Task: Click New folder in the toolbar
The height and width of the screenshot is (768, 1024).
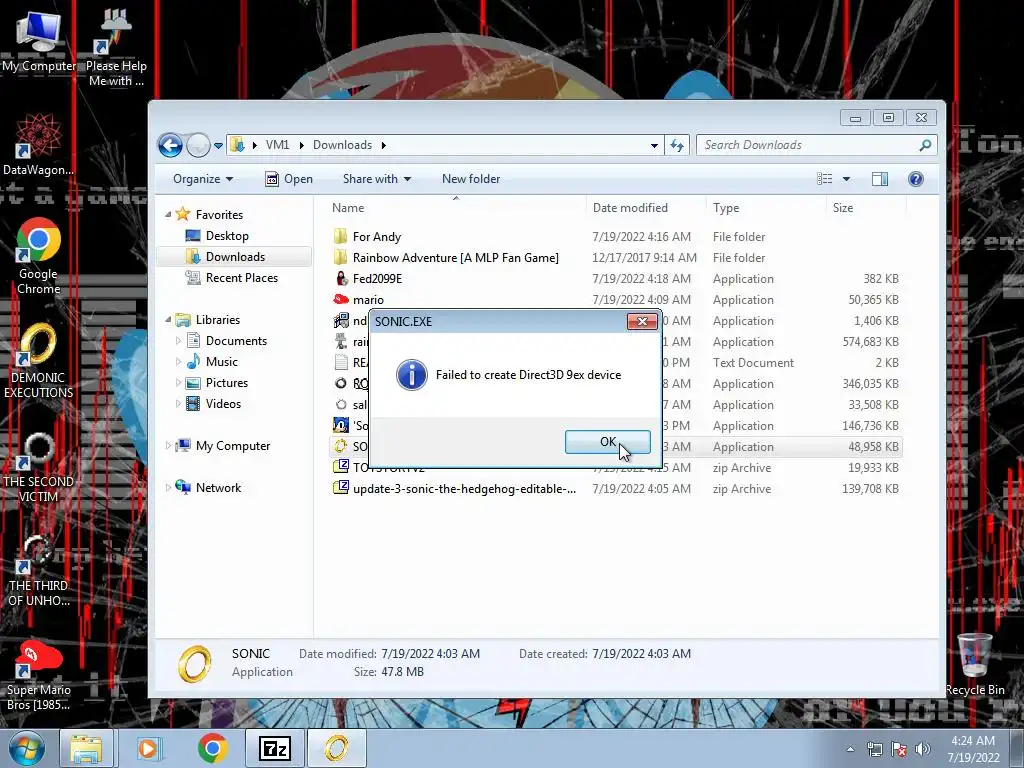Action: pos(471,179)
